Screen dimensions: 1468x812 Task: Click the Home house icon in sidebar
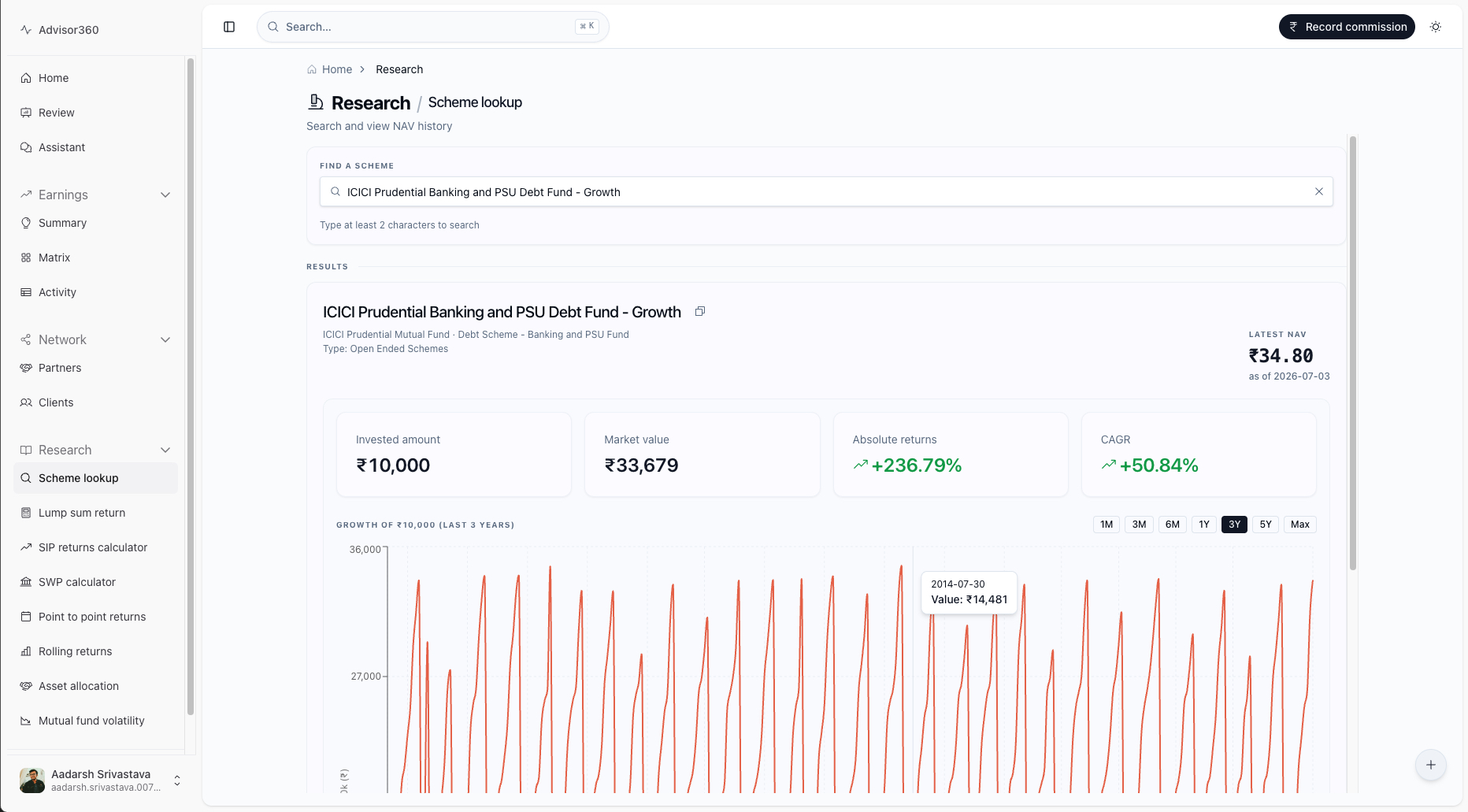point(26,78)
